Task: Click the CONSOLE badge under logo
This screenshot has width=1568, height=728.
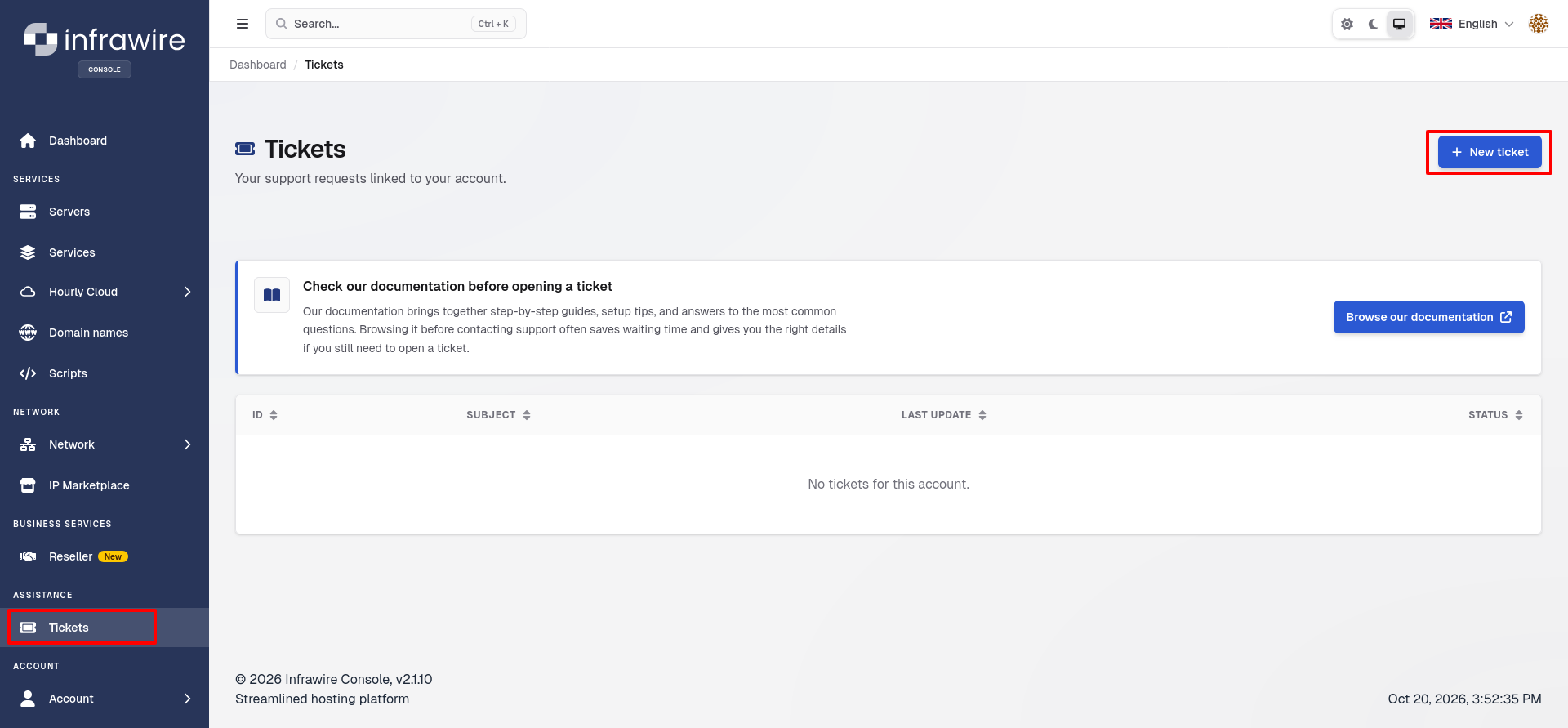Action: 105,69
